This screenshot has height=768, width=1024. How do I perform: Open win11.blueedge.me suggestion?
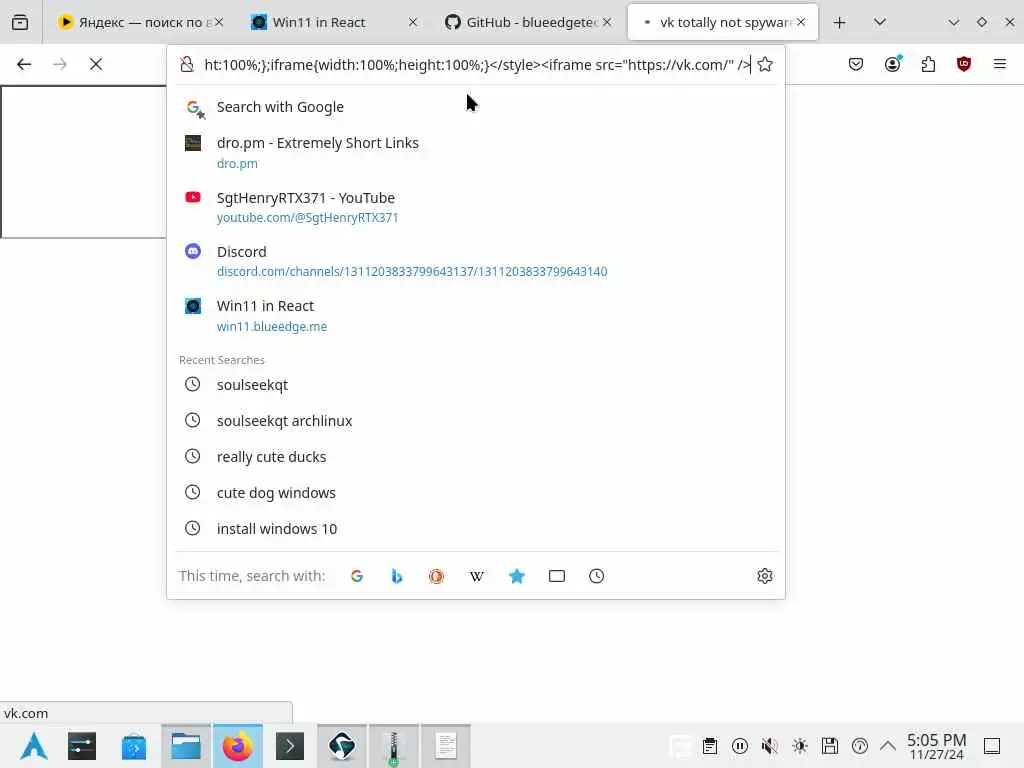475,315
